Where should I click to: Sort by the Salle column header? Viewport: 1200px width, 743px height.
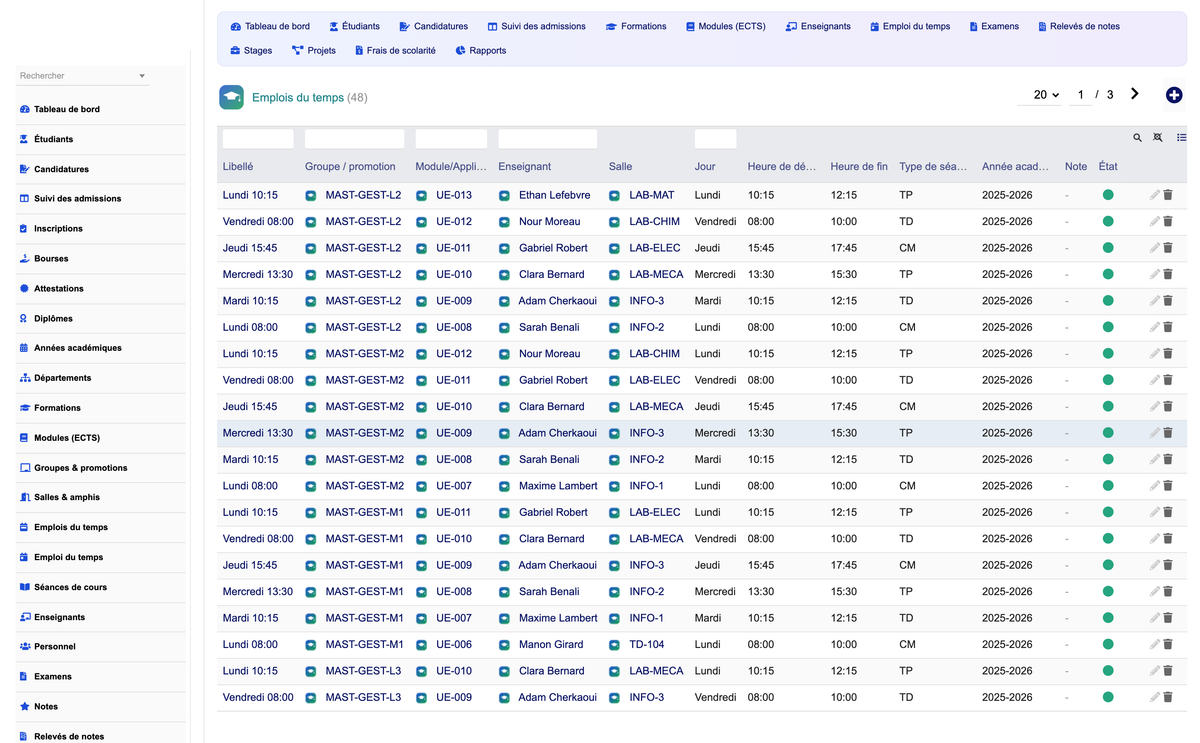[x=620, y=167]
